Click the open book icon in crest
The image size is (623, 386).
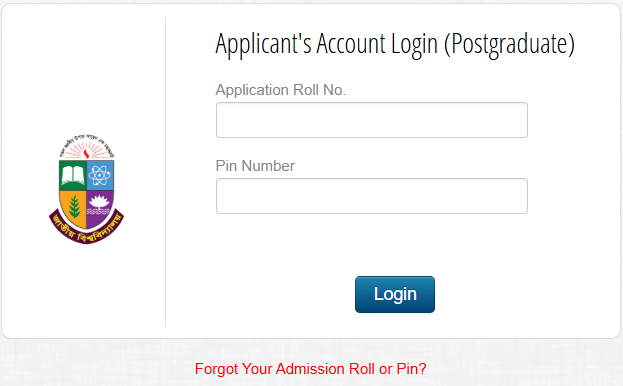(73, 175)
